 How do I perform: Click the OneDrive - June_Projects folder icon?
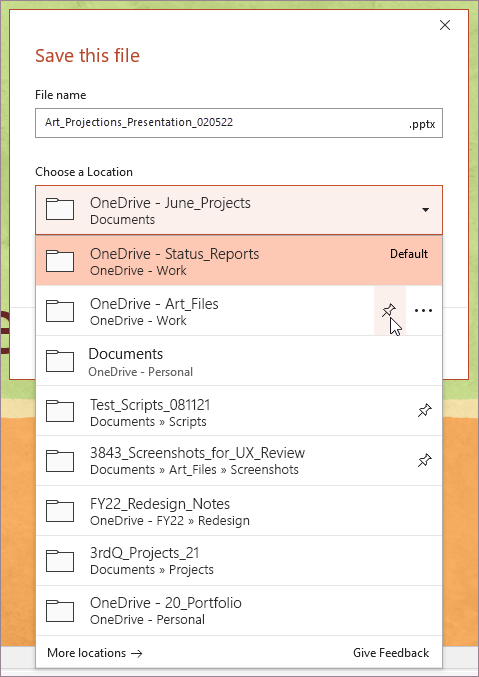pos(60,209)
